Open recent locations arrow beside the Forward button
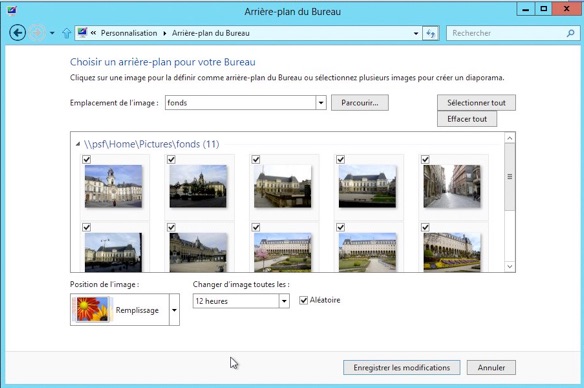 [x=52, y=33]
